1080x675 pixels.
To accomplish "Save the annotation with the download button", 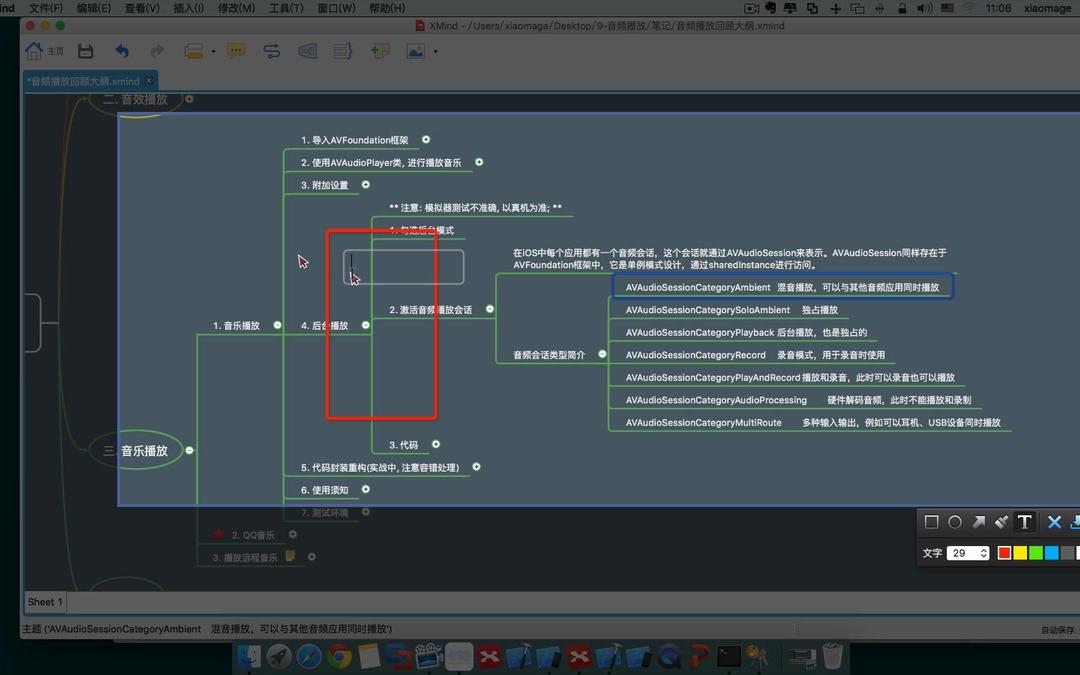I will [x=1075, y=521].
